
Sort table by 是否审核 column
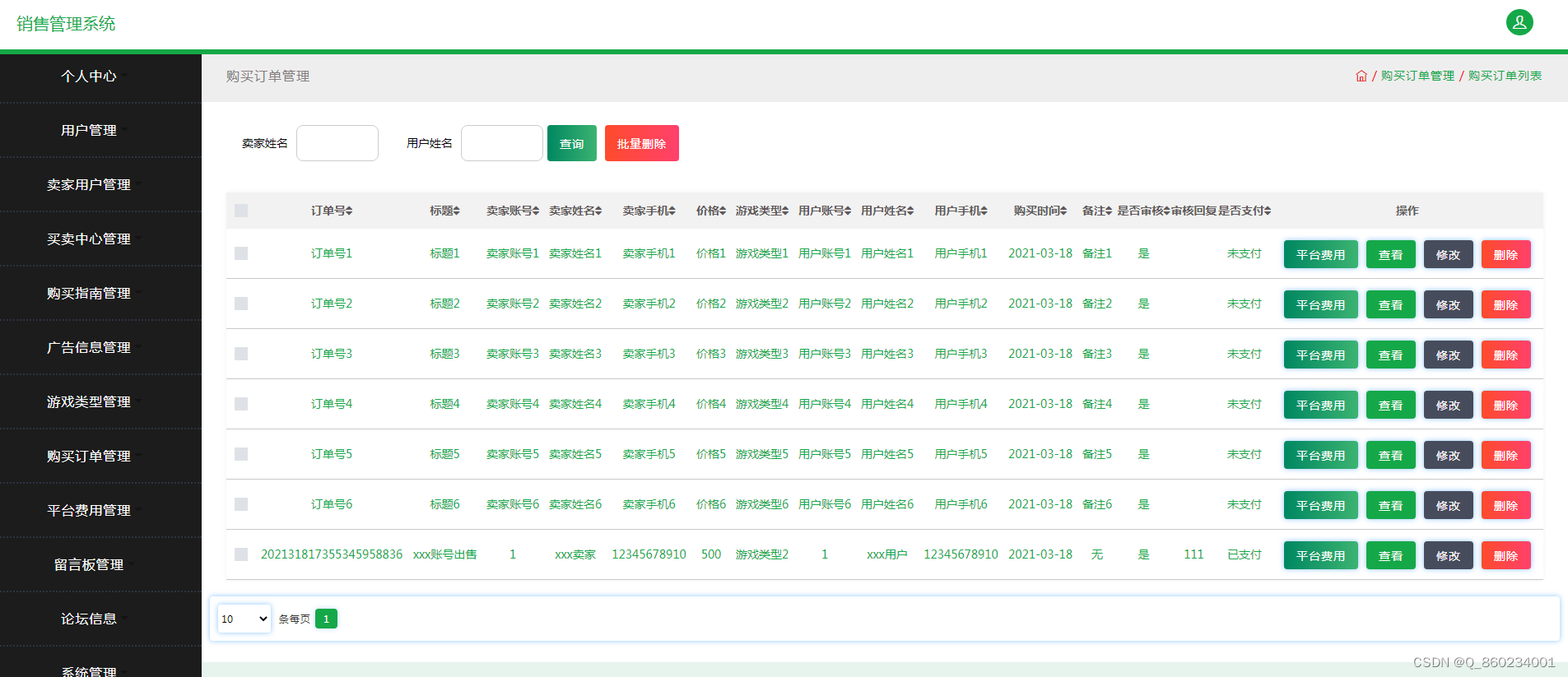point(1143,211)
